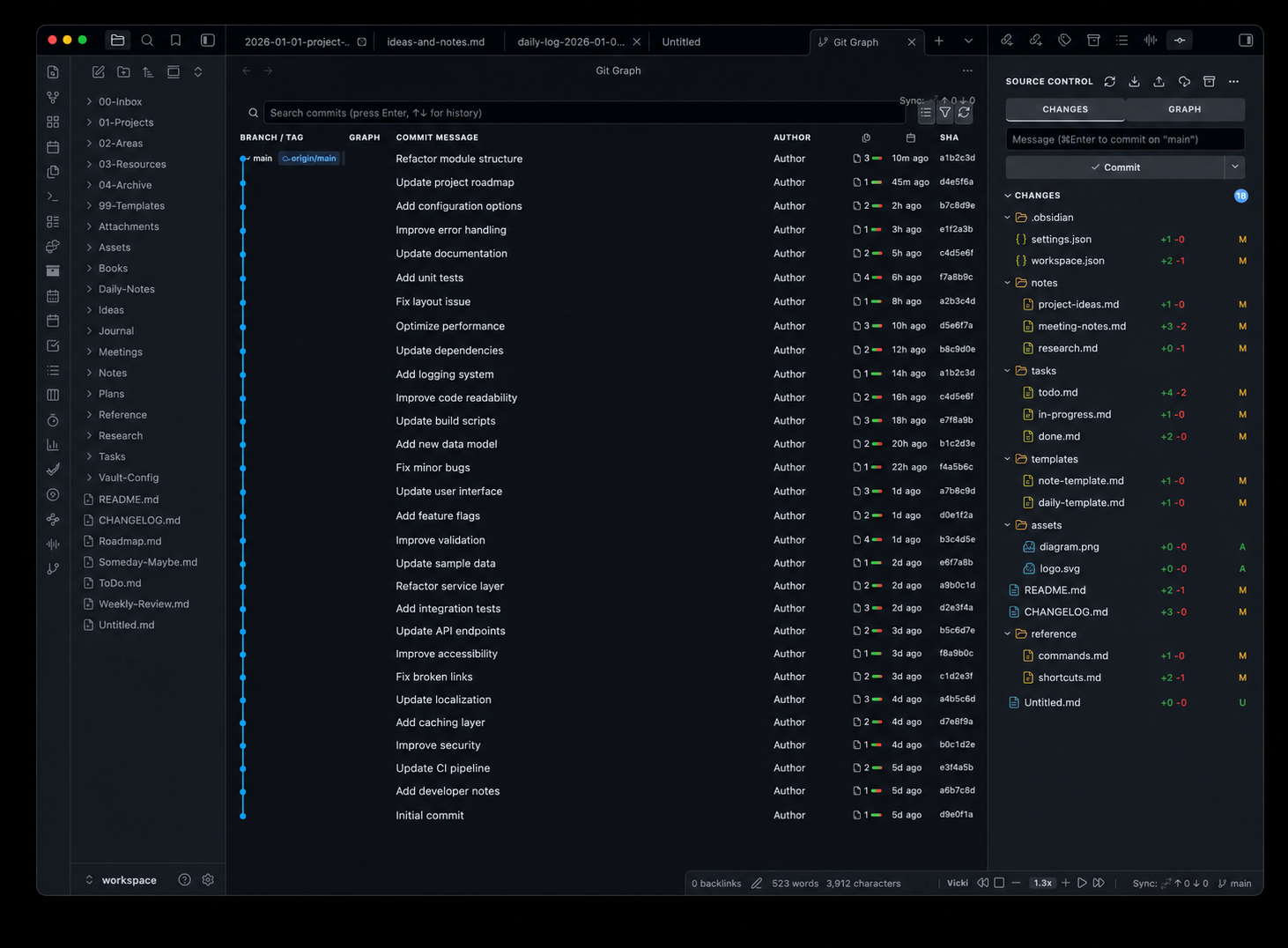Viewport: 1288px width, 948px height.
Task: Open vault settings gear icon
Action: click(x=208, y=879)
